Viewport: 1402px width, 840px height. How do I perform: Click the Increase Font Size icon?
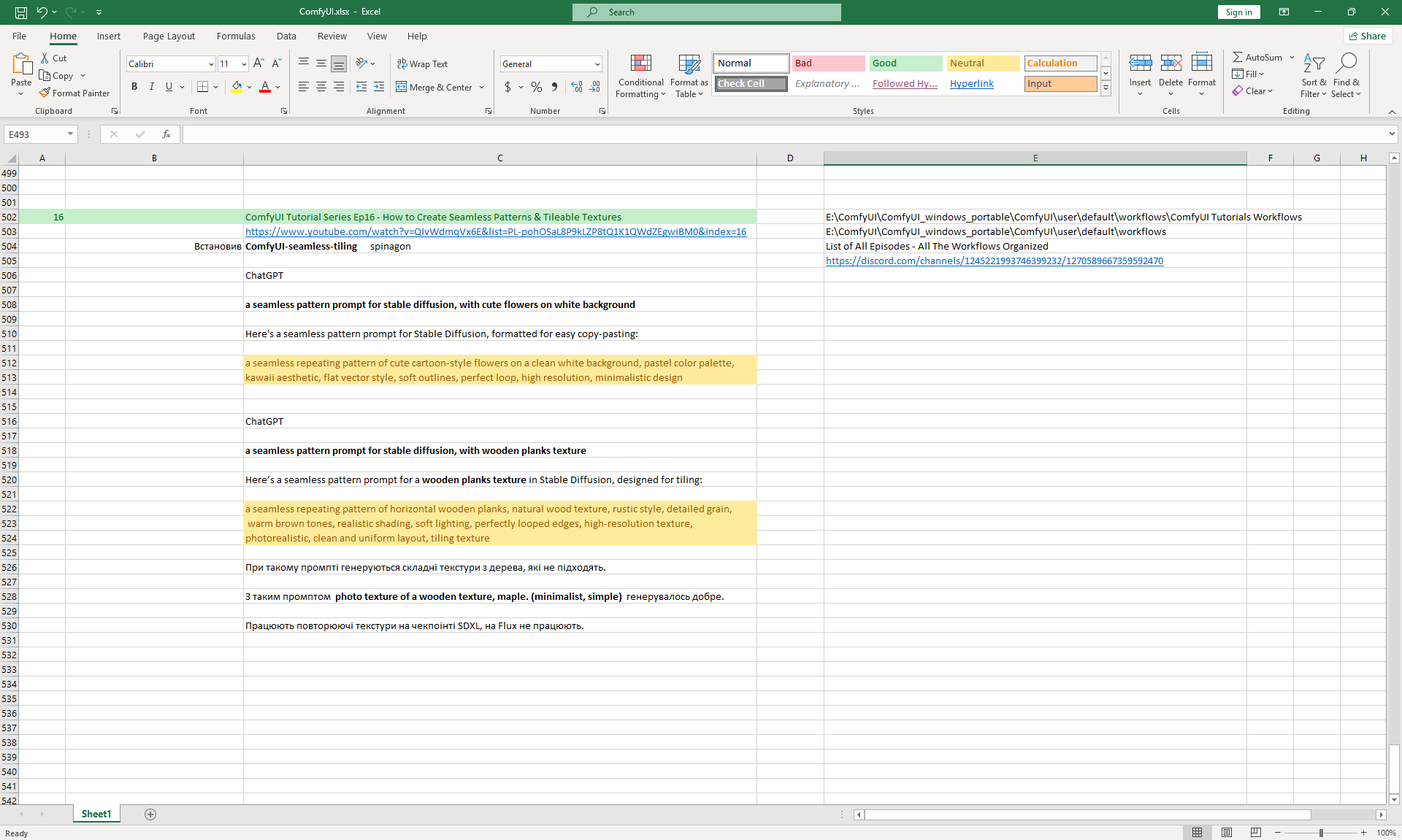coord(258,64)
